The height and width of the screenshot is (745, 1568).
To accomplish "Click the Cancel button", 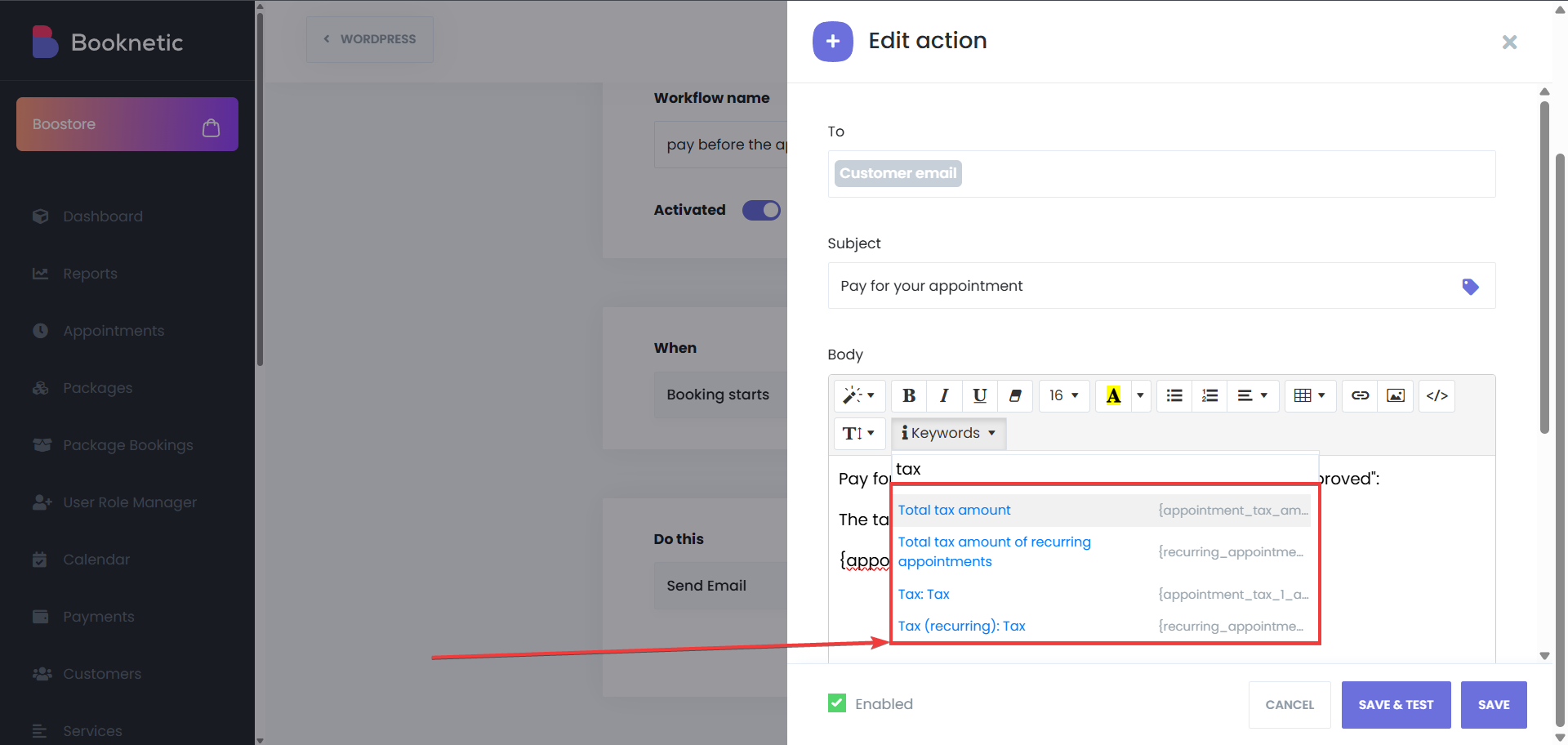I will coord(1290,705).
